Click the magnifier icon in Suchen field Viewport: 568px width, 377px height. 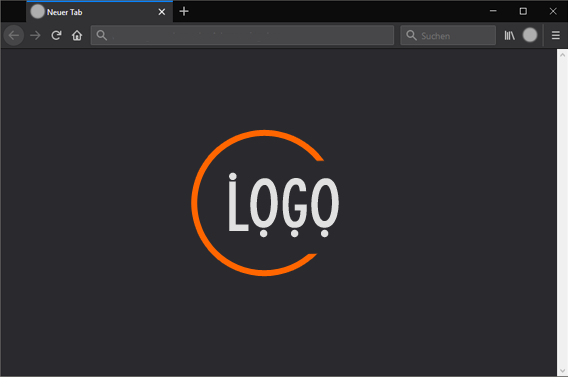pos(411,35)
